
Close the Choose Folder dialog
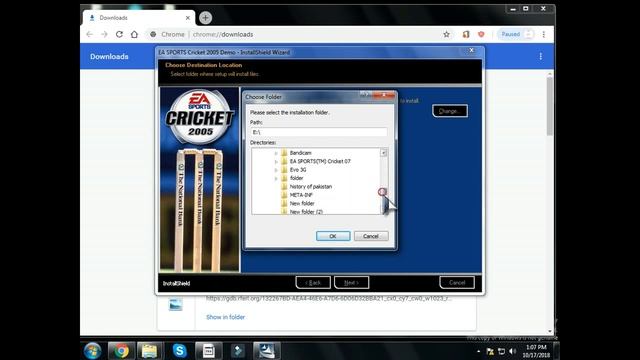(384, 95)
